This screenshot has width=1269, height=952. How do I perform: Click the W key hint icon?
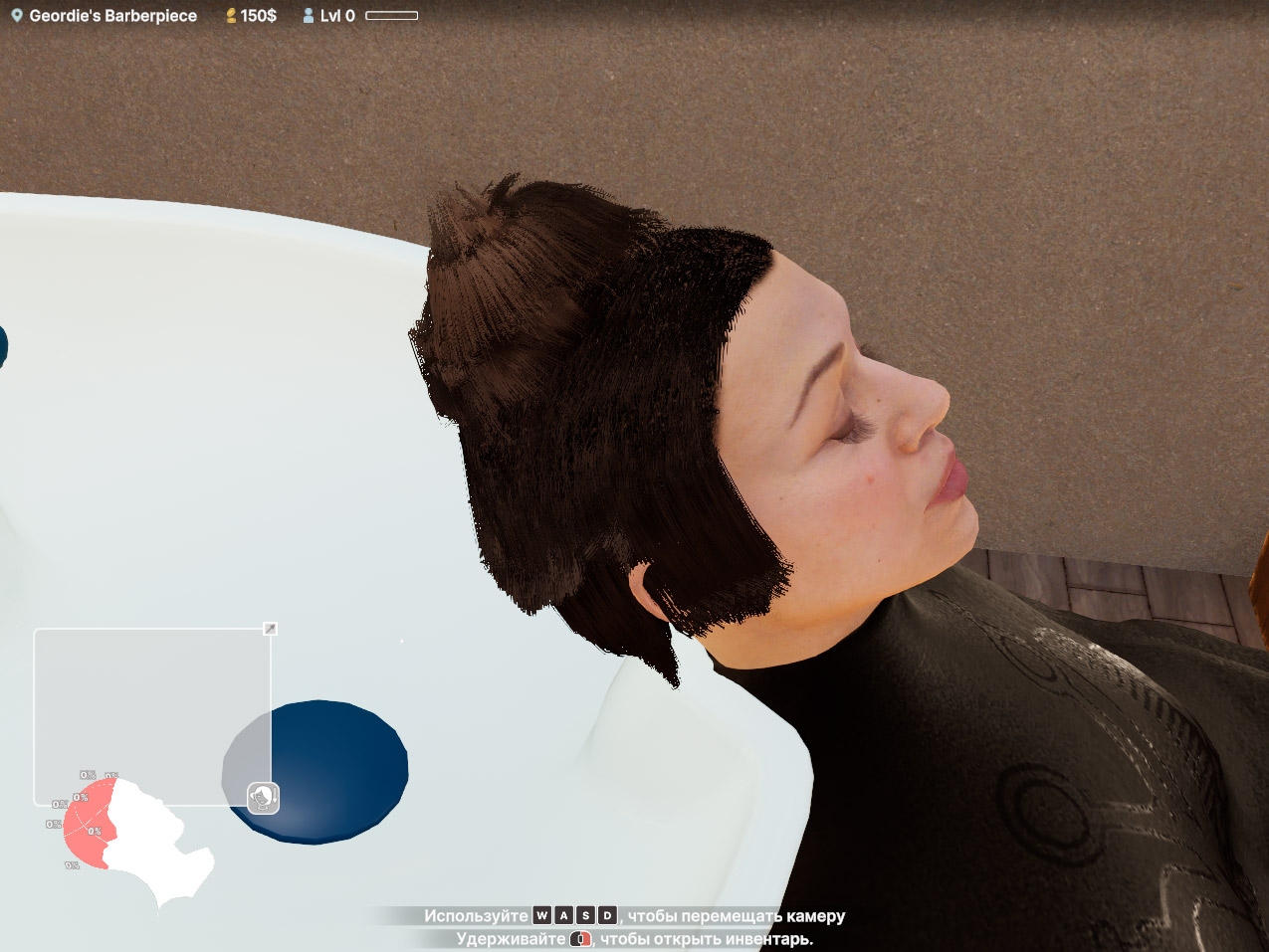pos(542,916)
